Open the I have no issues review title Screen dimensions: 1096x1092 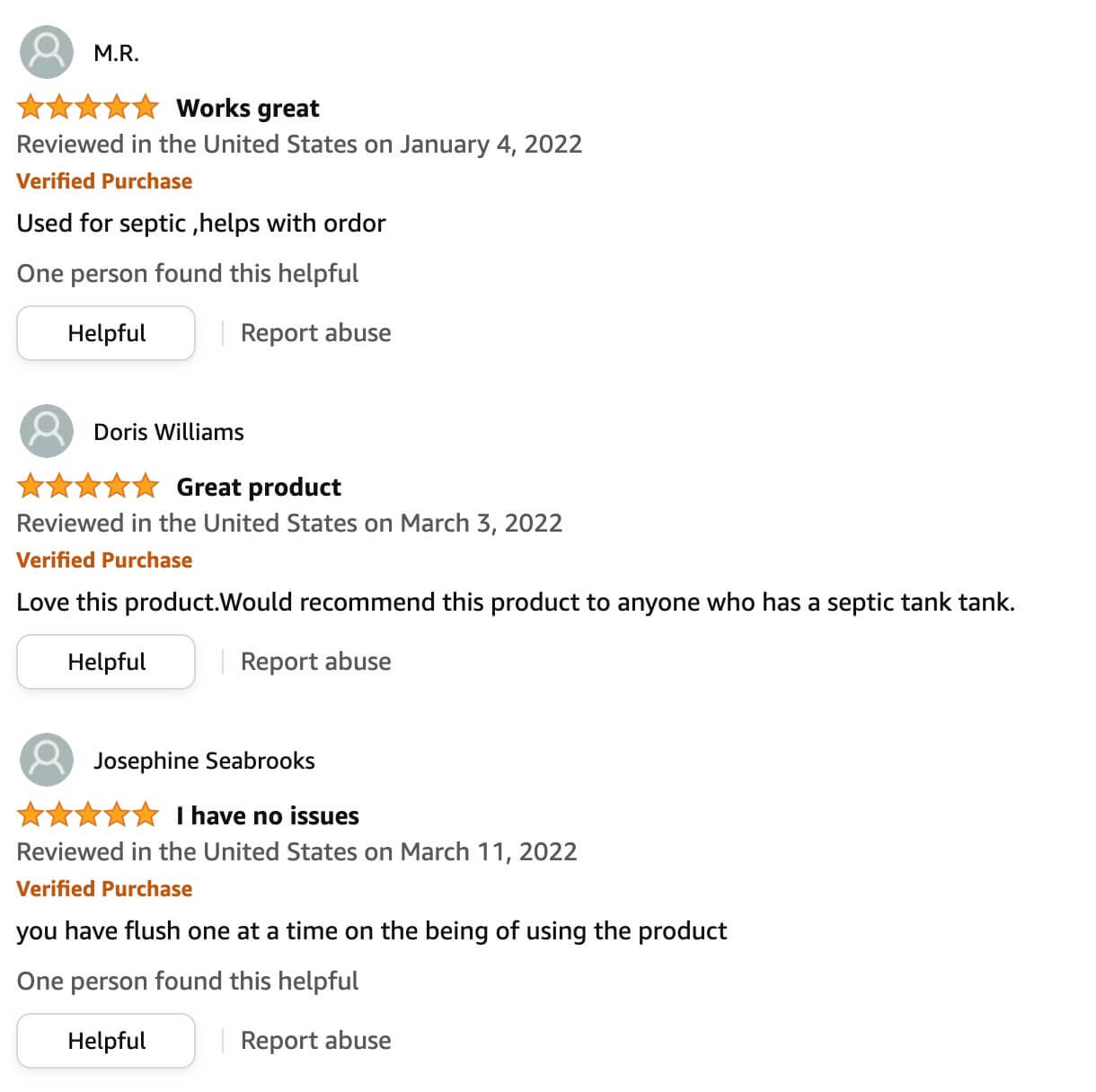[268, 815]
